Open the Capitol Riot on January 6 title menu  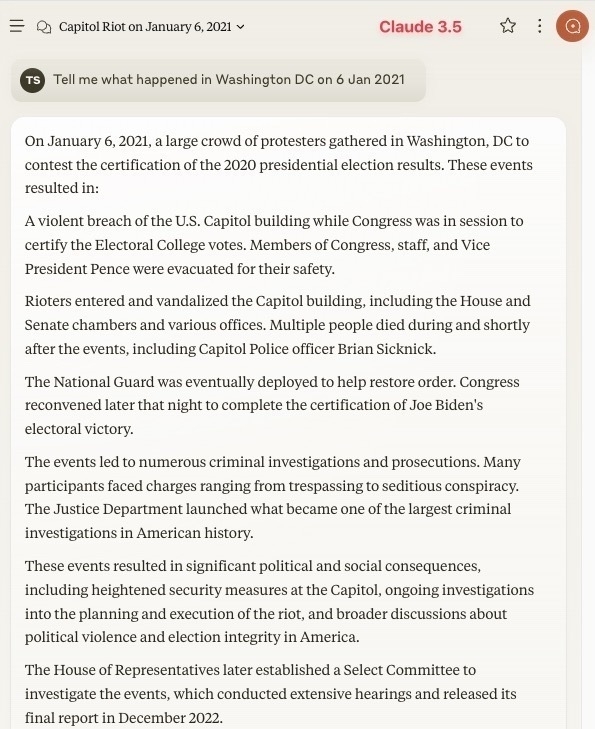pos(145,27)
